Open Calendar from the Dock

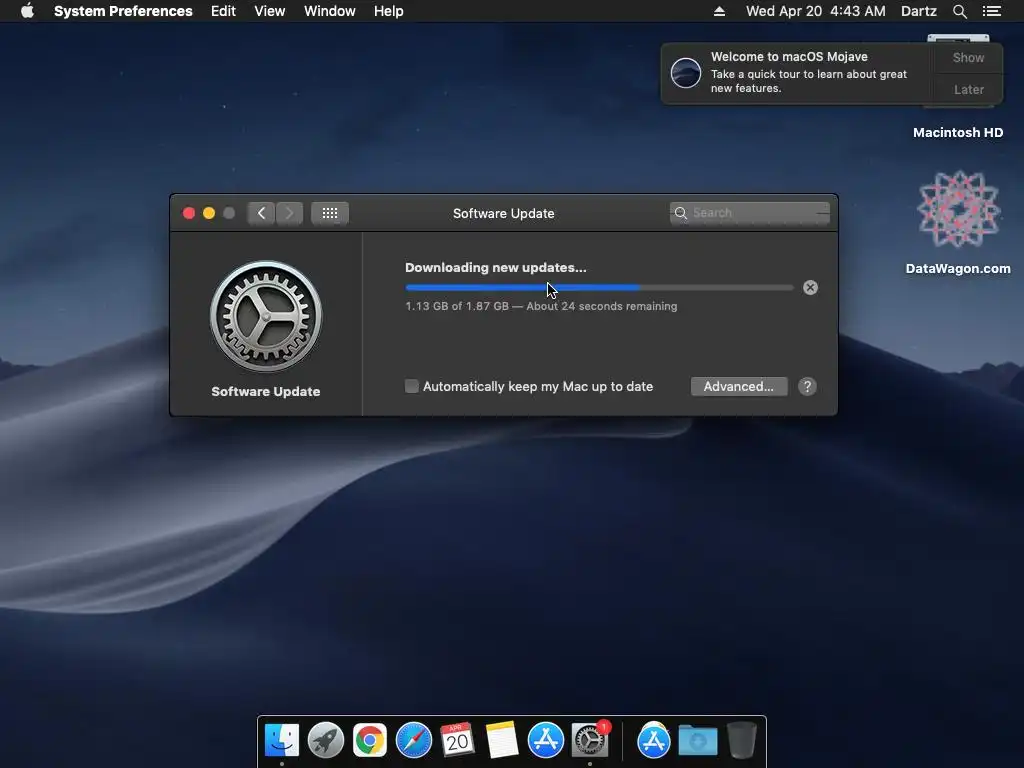click(457, 740)
